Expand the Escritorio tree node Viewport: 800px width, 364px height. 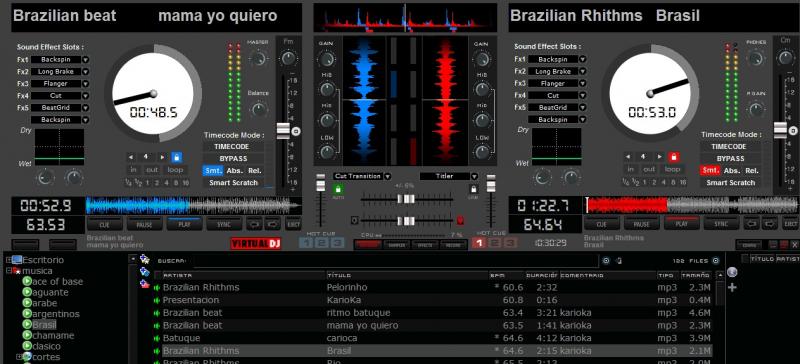(9, 260)
